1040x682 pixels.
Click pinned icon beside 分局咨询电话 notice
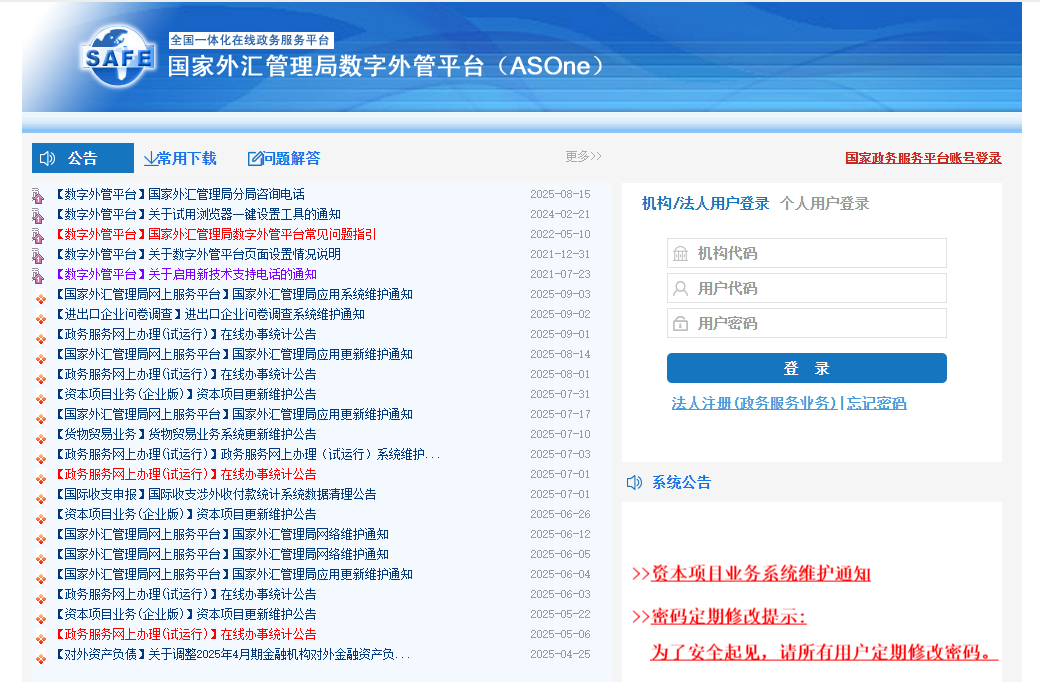tap(38, 195)
